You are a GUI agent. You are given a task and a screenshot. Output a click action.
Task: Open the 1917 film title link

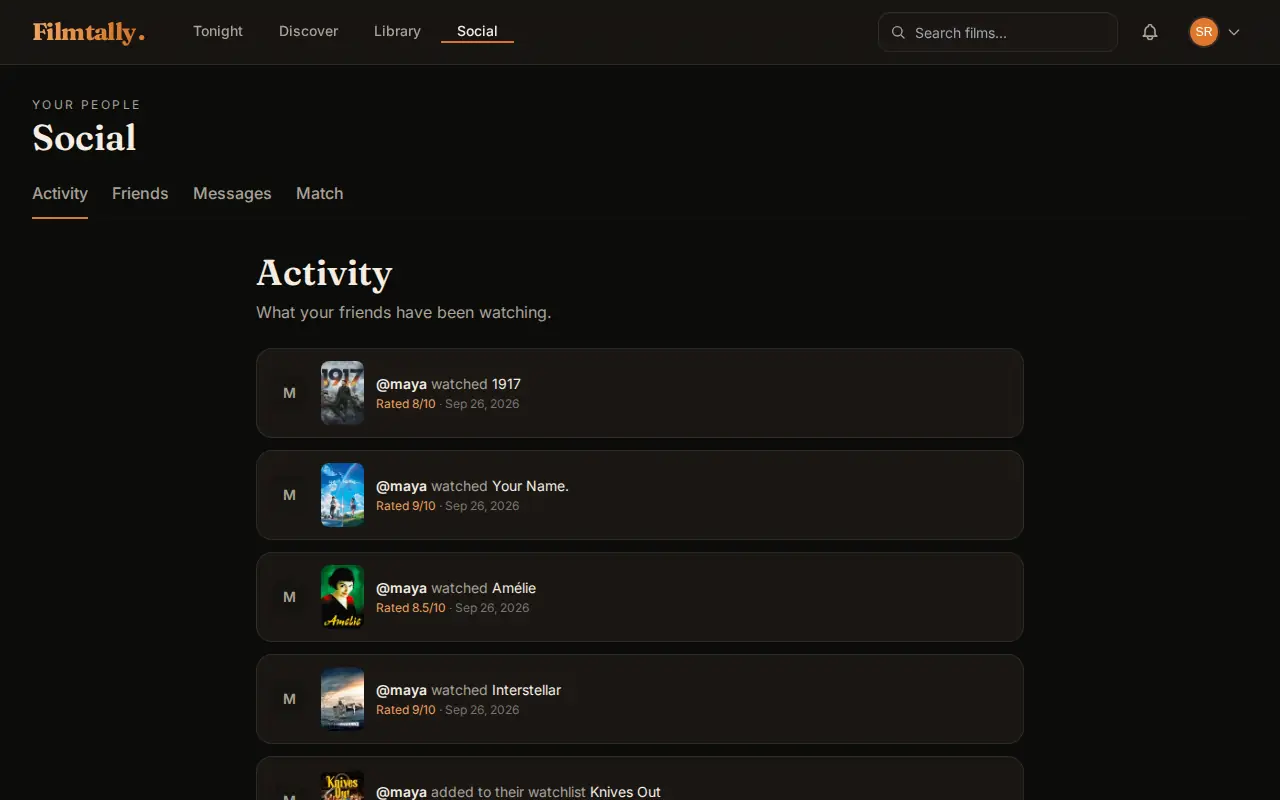tap(506, 384)
